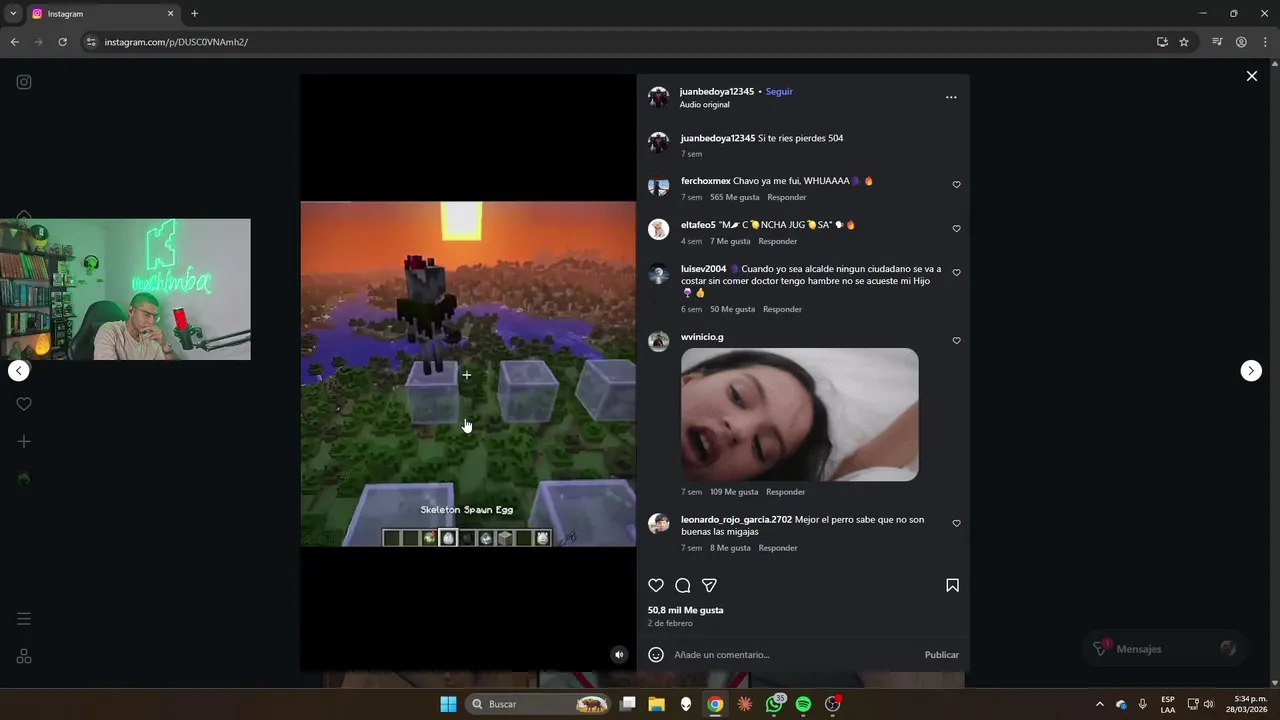Click the Instagram logo in left sidebar
This screenshot has height=720, width=1280.
tap(24, 82)
